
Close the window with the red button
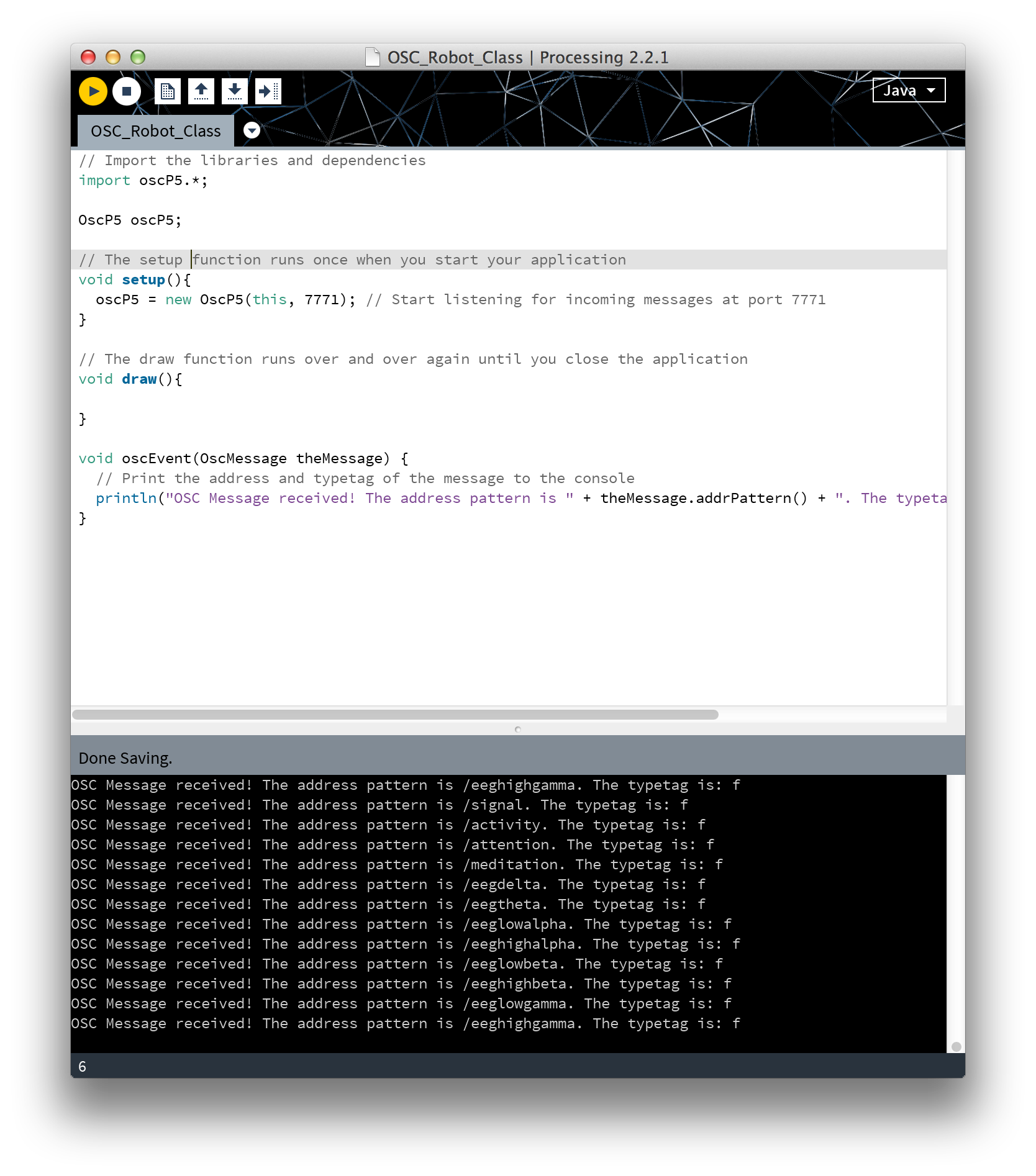[x=88, y=57]
